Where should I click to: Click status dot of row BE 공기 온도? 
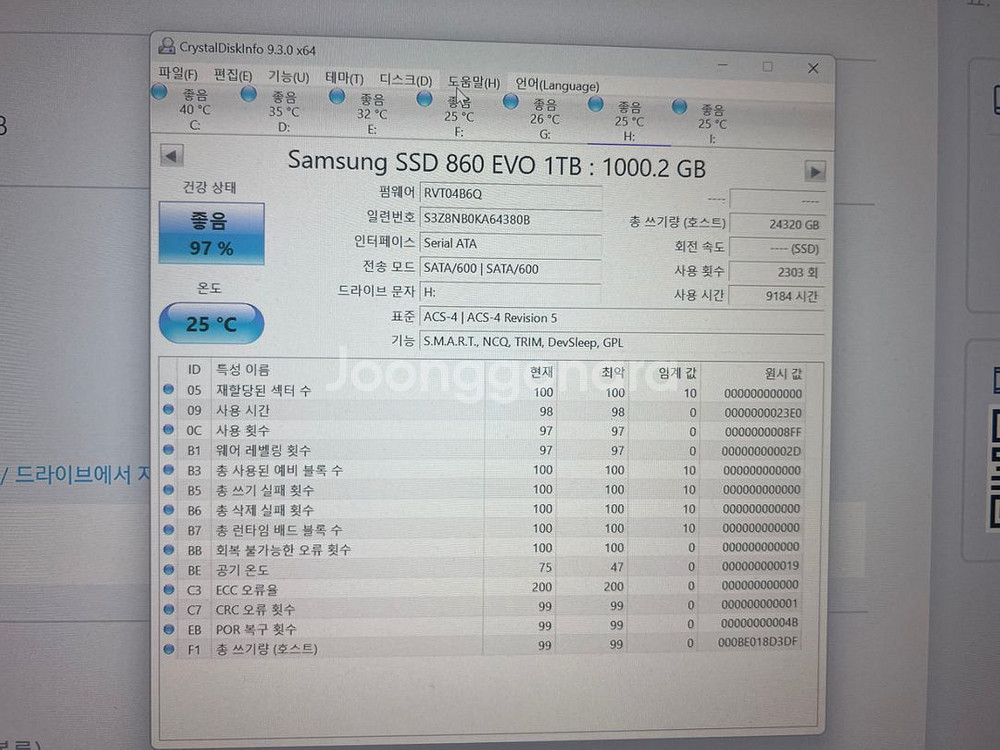(168, 570)
